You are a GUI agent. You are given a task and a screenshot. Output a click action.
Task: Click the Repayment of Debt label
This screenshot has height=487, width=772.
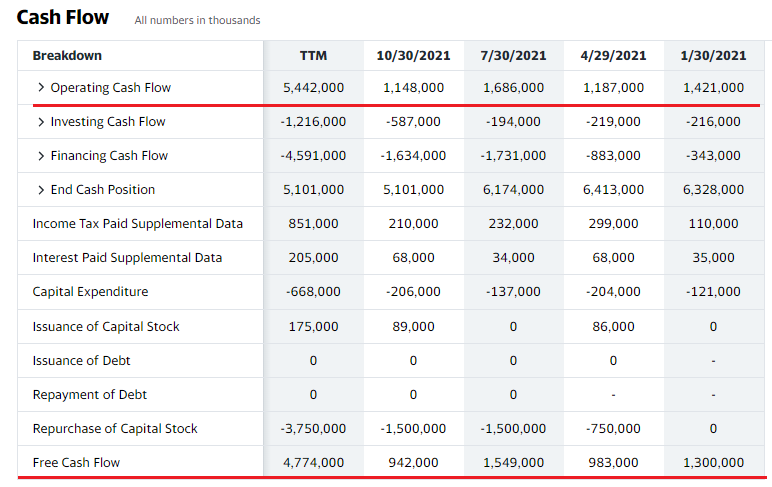point(90,394)
